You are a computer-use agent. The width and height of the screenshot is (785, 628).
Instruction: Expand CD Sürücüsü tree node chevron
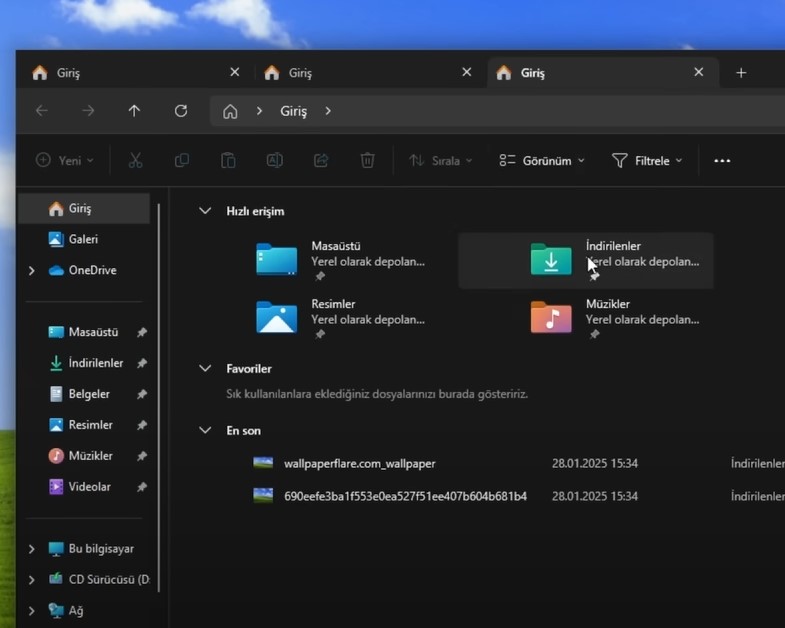point(32,580)
